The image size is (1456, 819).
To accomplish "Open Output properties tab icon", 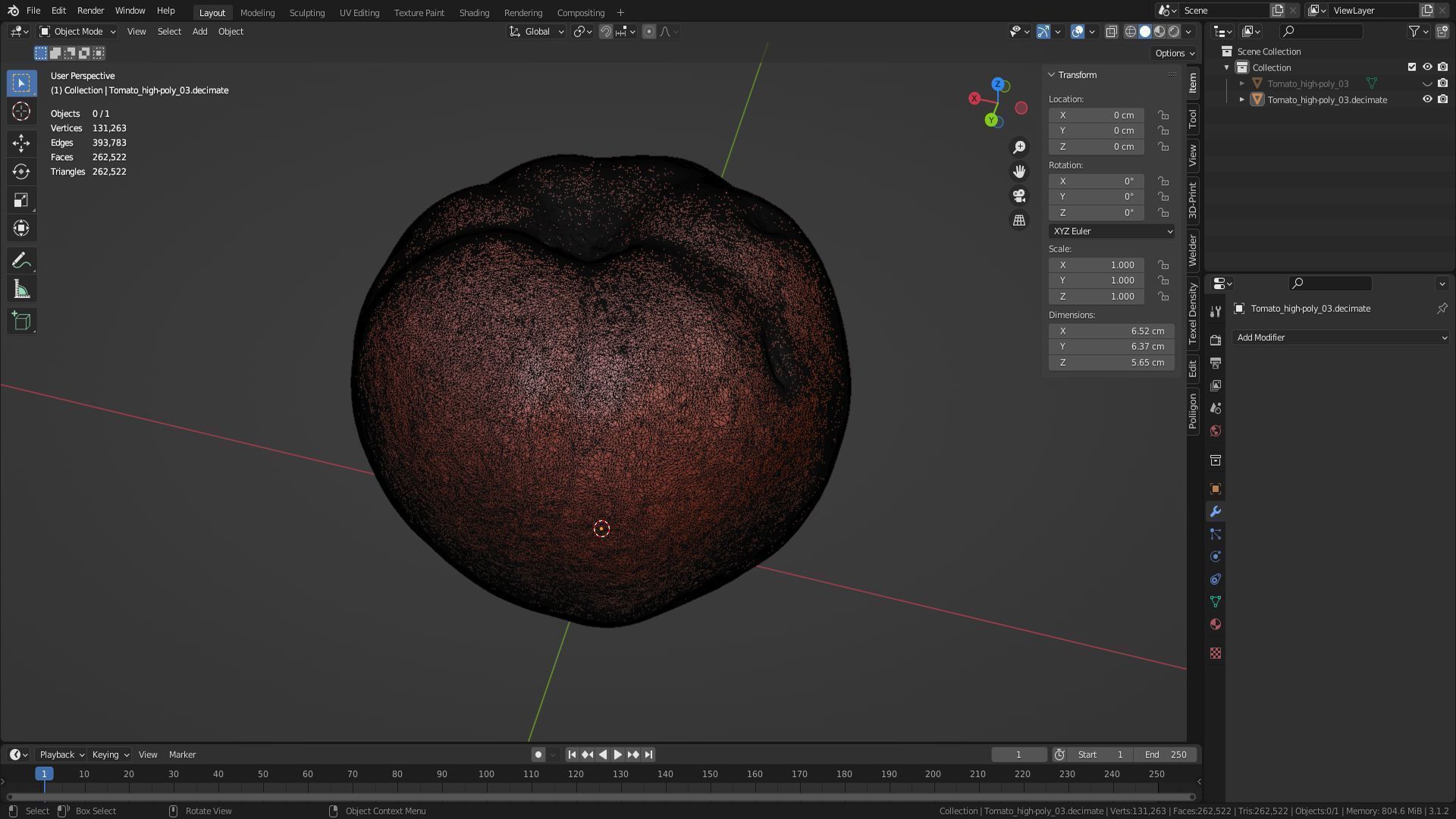I will coord(1216,363).
